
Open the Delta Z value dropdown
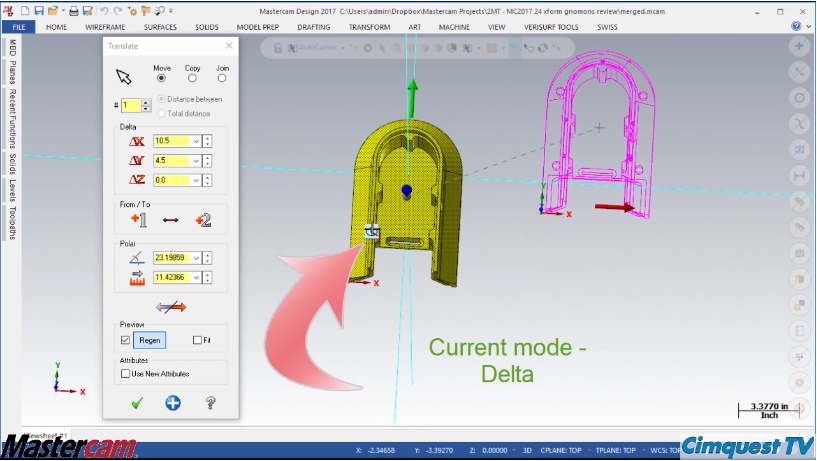pos(196,180)
